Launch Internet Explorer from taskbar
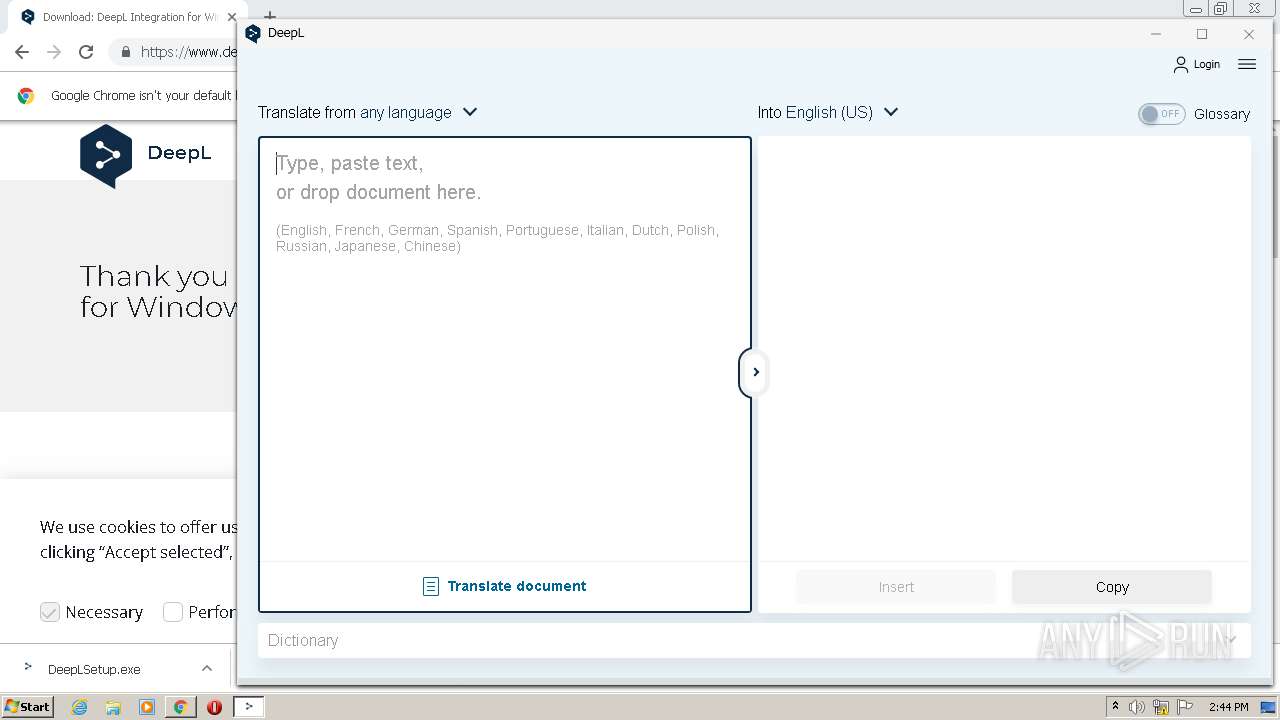The width and height of the screenshot is (1280, 720). tap(79, 707)
